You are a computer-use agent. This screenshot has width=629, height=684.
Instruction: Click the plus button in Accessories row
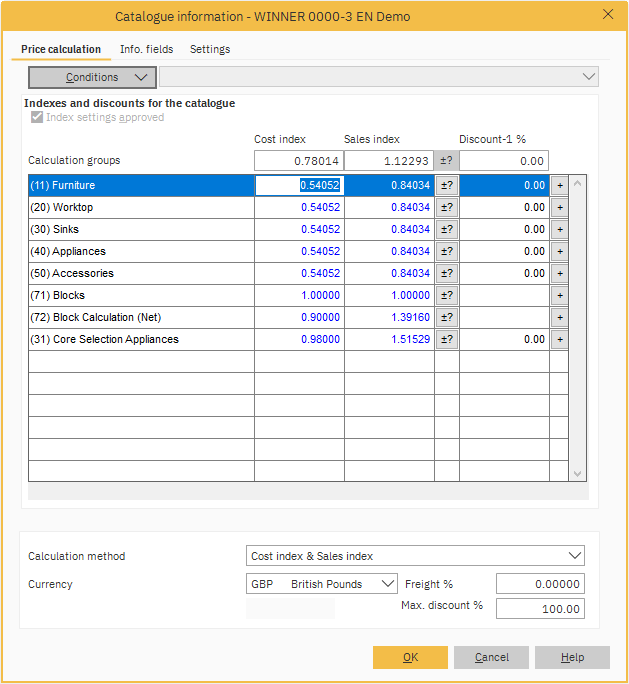coord(560,274)
